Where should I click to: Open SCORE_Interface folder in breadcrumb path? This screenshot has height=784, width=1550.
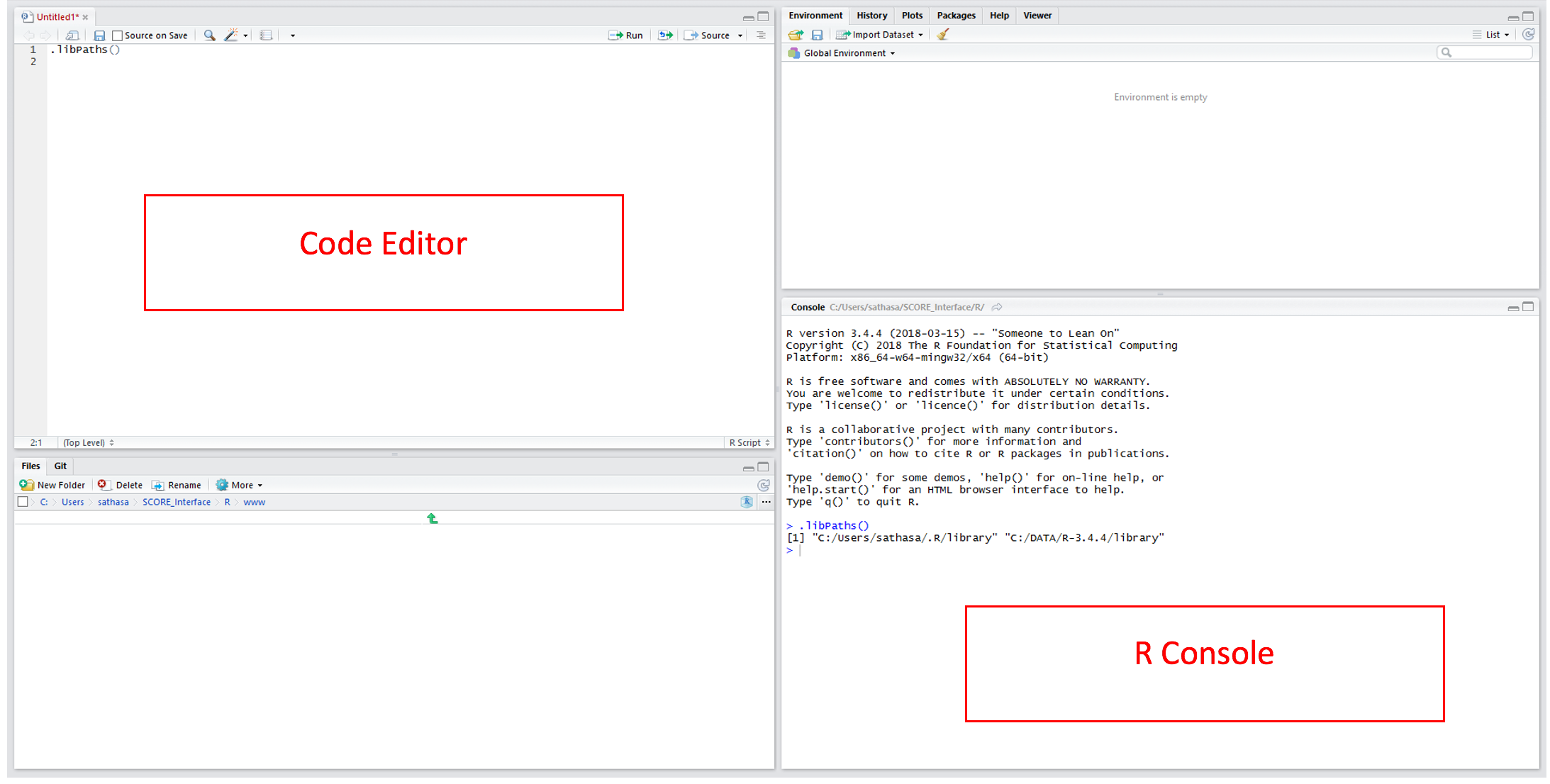click(177, 502)
